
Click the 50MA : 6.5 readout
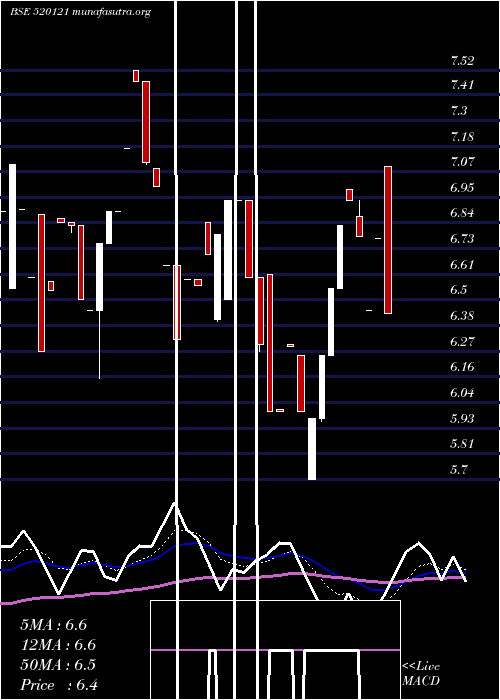[58, 665]
